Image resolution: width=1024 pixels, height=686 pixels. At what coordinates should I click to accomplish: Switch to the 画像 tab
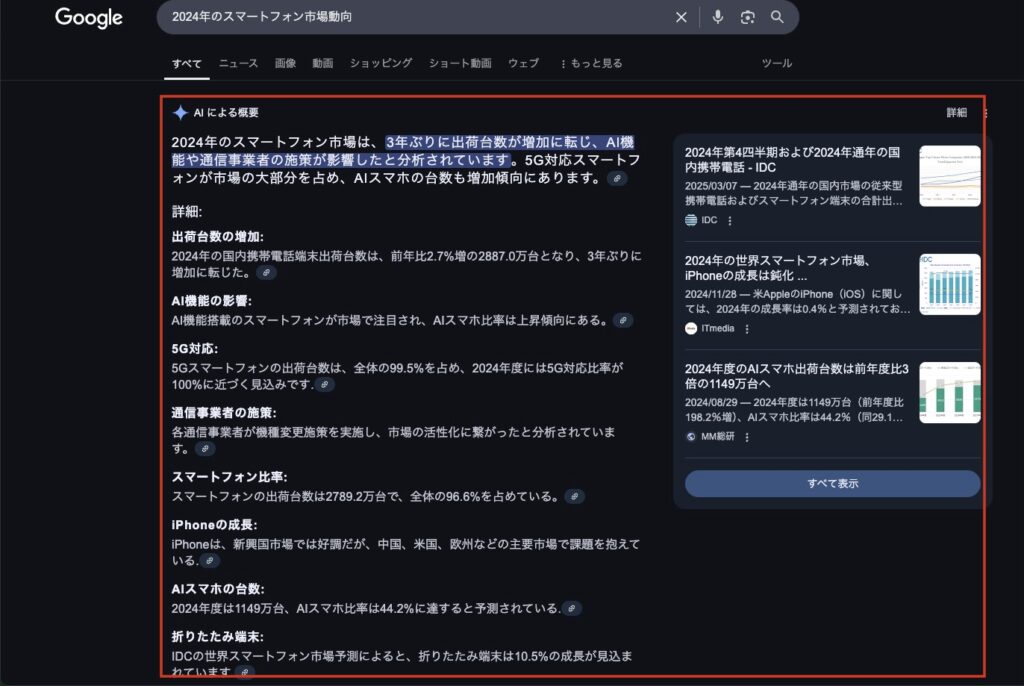[x=285, y=63]
